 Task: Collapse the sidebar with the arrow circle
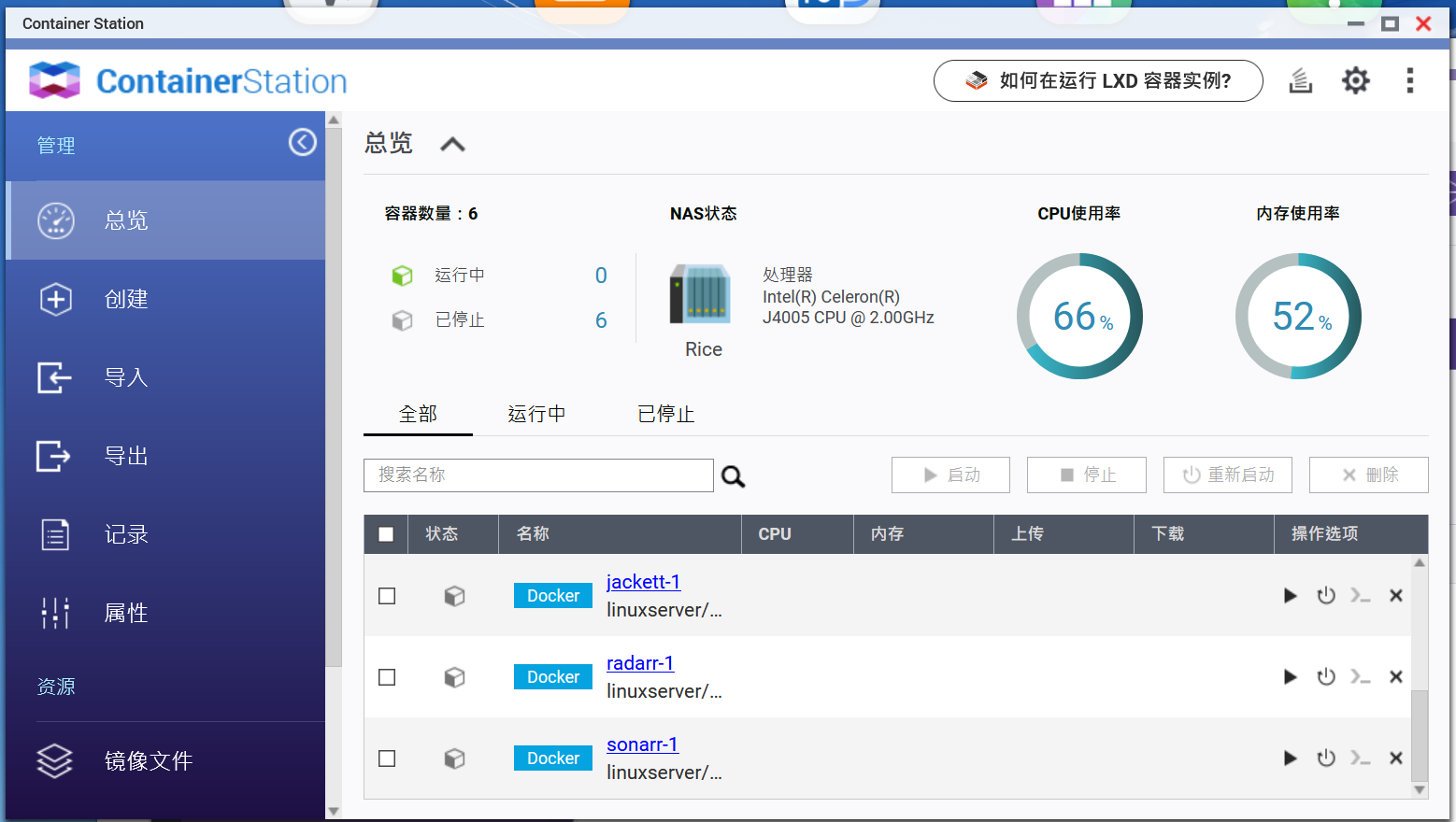(x=302, y=142)
